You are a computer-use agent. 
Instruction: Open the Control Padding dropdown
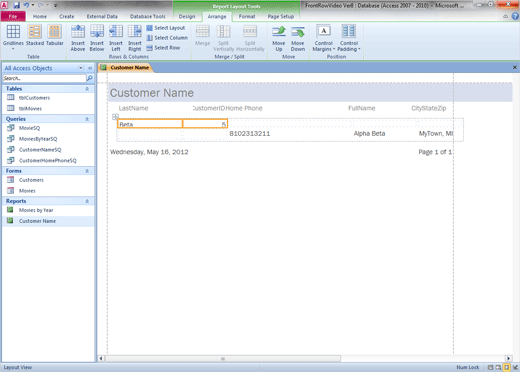tap(349, 38)
